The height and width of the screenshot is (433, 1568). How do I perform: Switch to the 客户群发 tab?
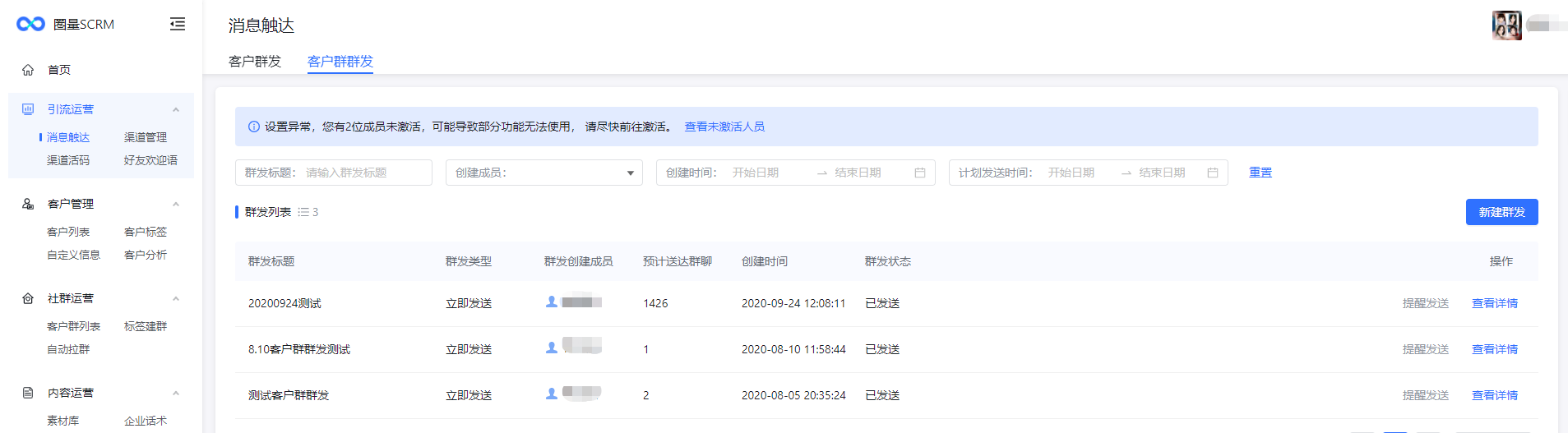pyautogui.click(x=255, y=62)
